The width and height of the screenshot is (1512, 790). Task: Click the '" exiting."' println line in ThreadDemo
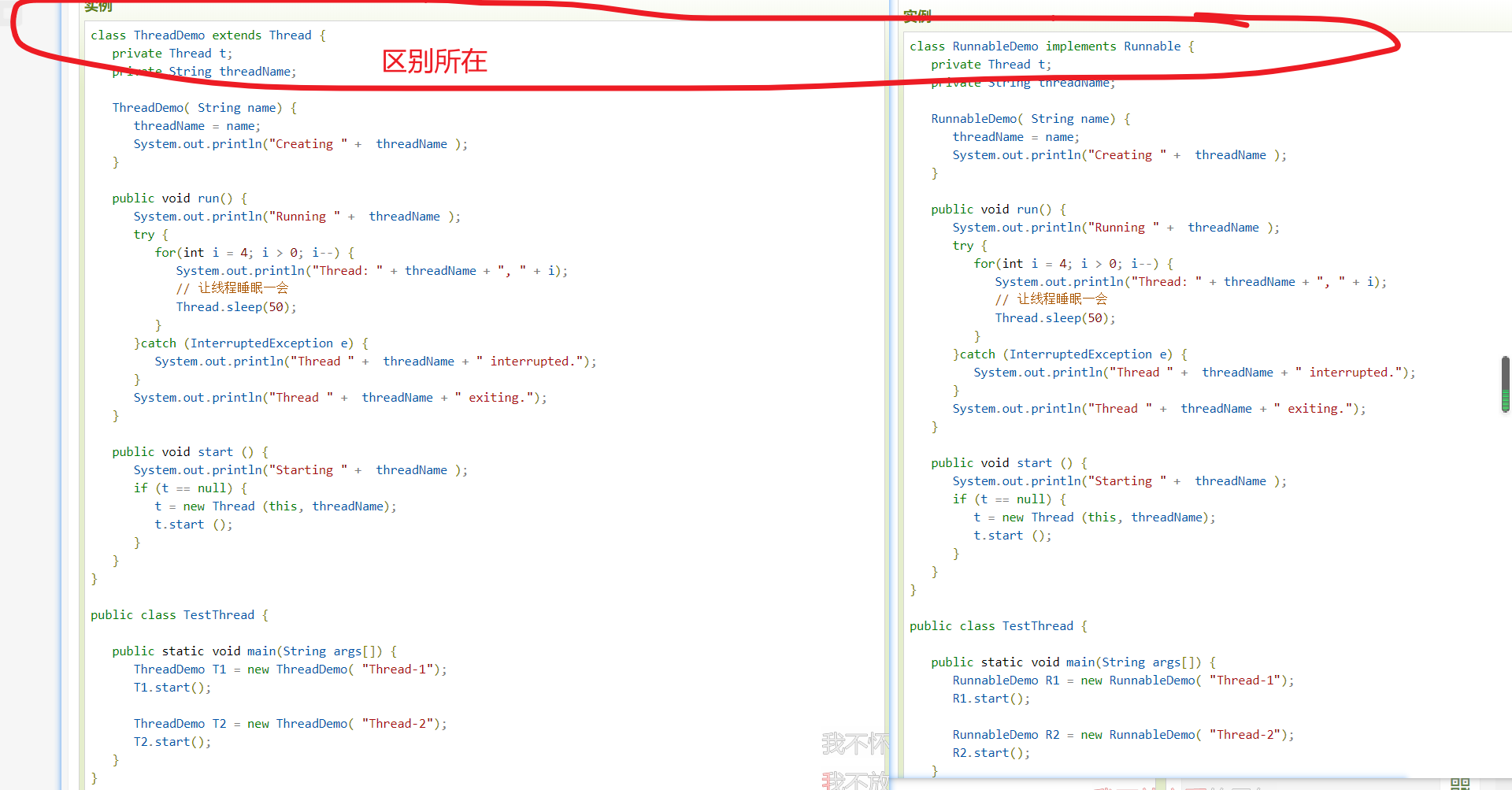coord(340,398)
